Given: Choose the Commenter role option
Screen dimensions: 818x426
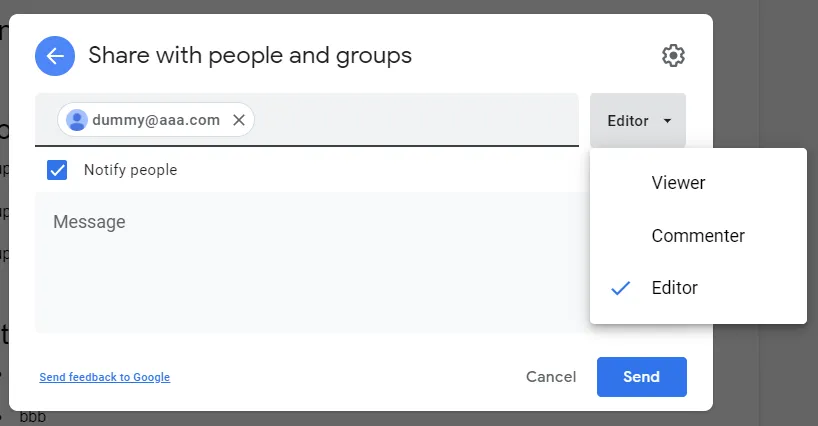Looking at the screenshot, I should coord(697,236).
